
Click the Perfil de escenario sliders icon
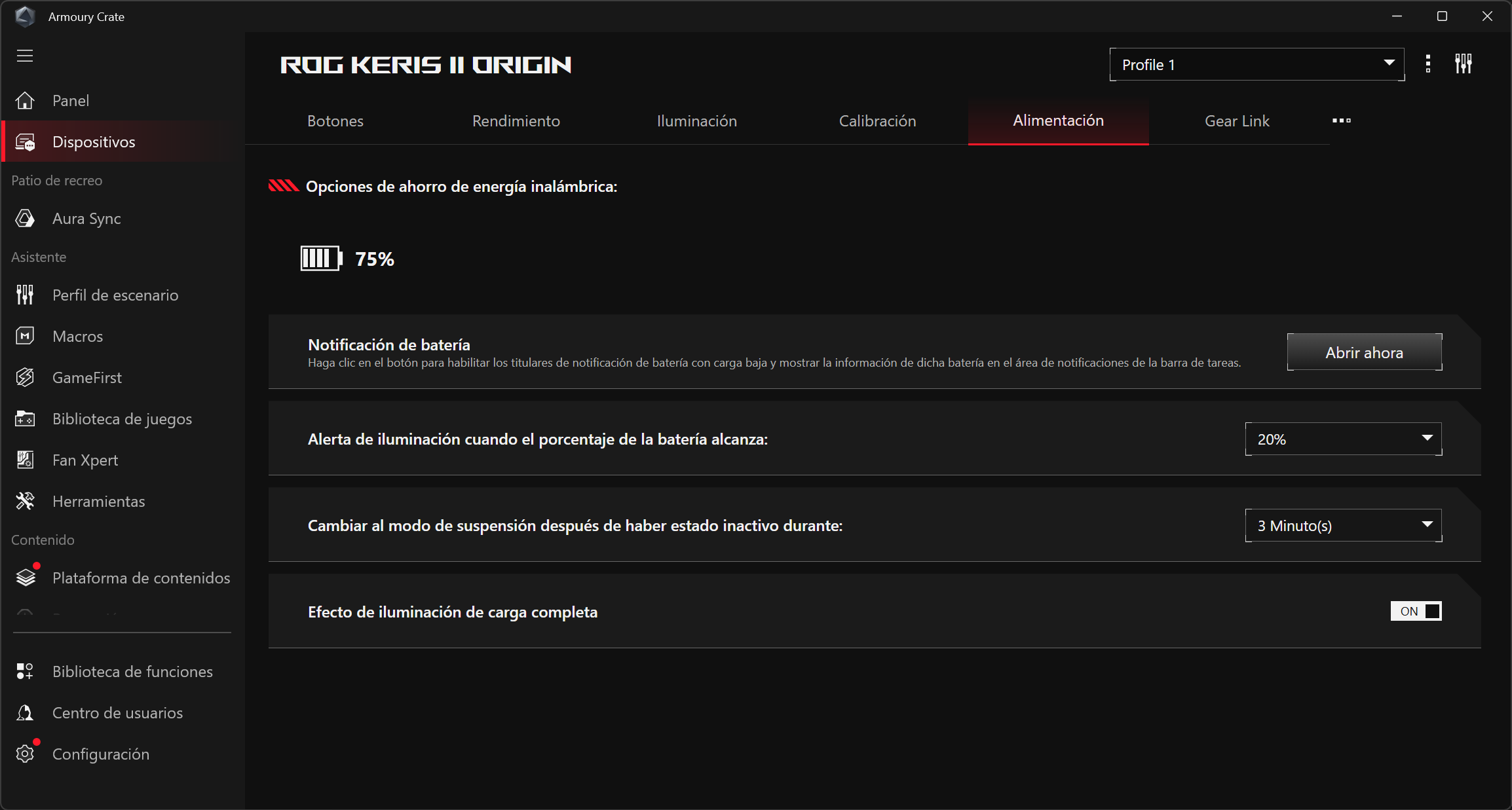point(25,295)
